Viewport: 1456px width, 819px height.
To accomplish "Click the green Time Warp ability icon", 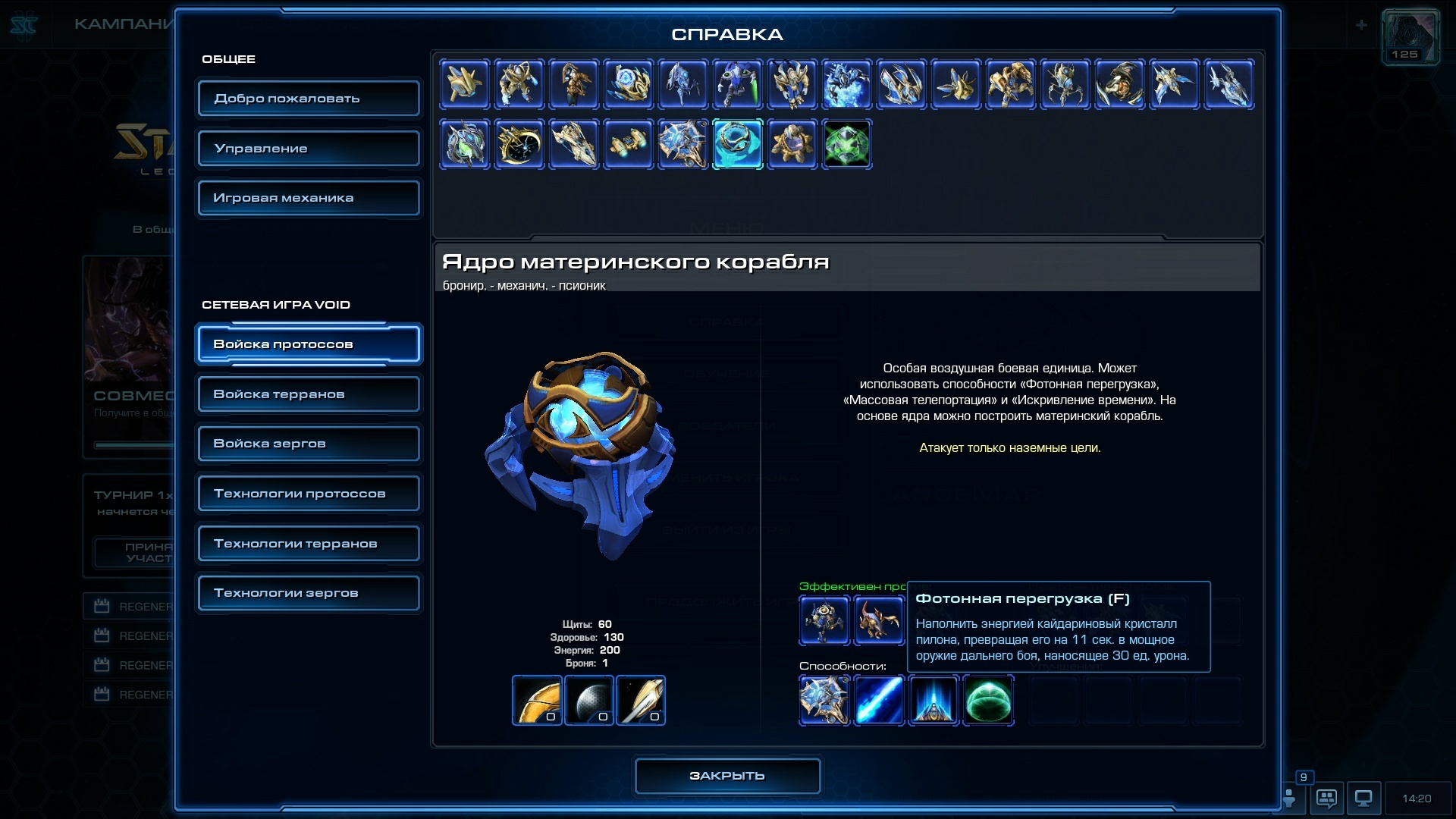I will coord(988,701).
